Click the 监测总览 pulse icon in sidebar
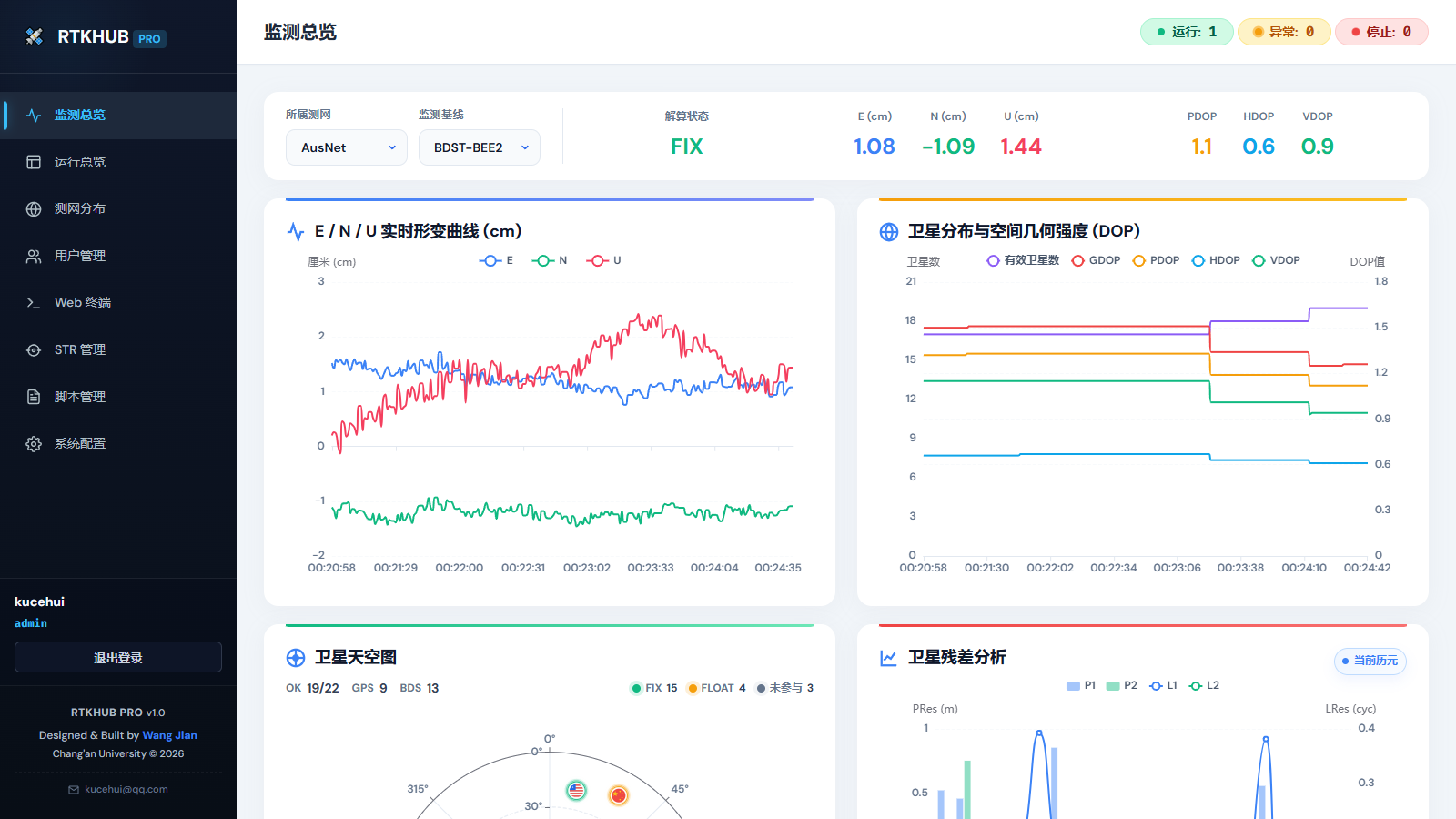This screenshot has width=1456, height=819. (34, 116)
